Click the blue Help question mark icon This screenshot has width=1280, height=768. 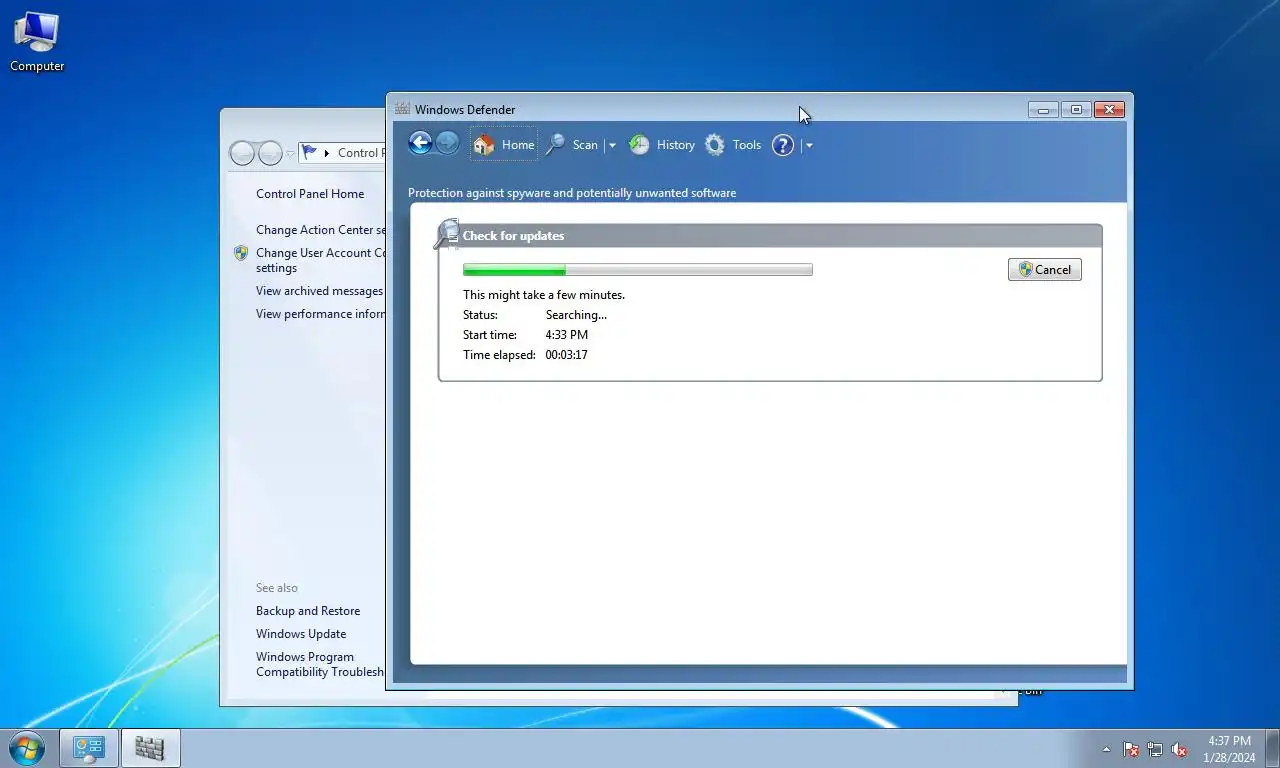pyautogui.click(x=783, y=145)
